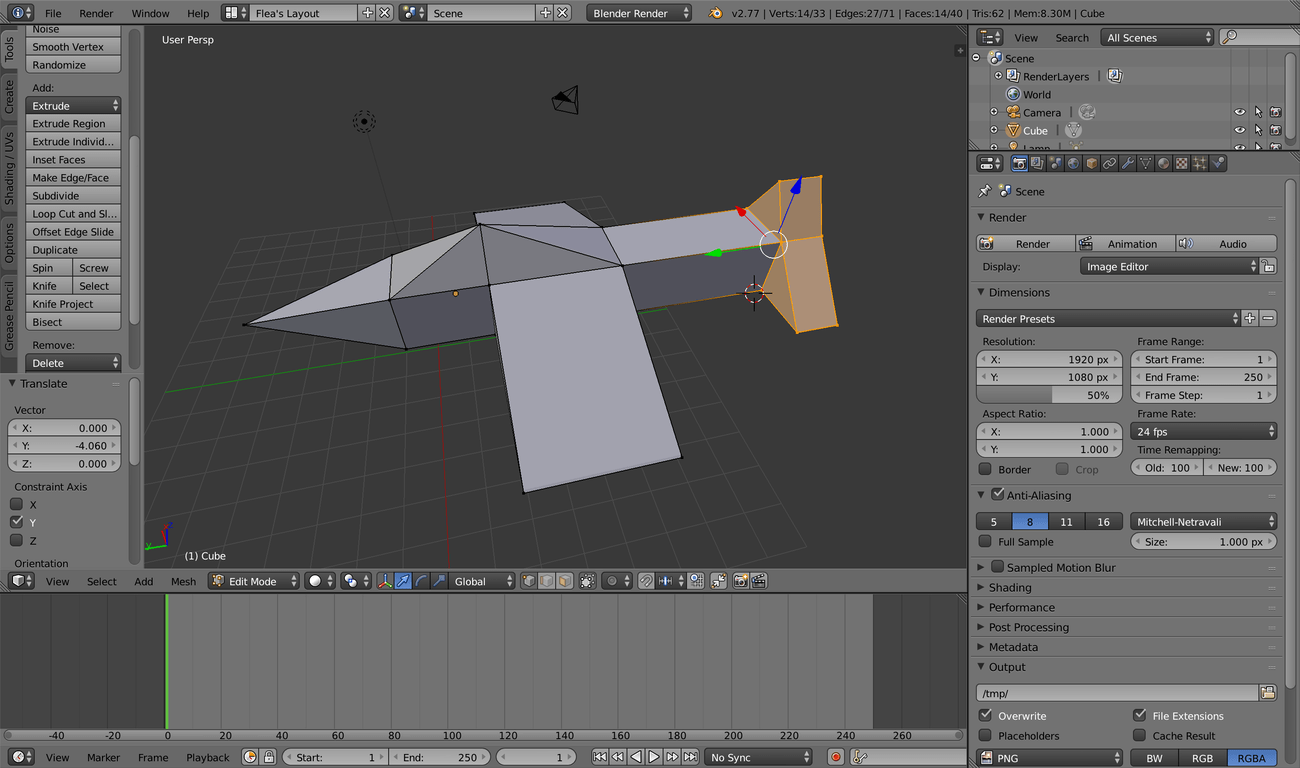Toggle the snap magnet icon in 3D view header
This screenshot has width=1300, height=768.
pyautogui.click(x=646, y=581)
